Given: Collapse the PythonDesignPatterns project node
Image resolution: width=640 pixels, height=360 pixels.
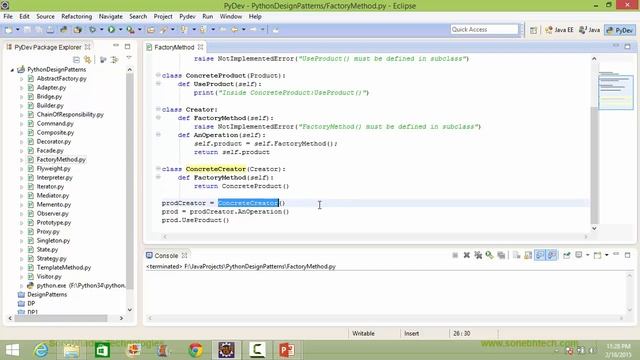Looking at the screenshot, I should (12, 70).
